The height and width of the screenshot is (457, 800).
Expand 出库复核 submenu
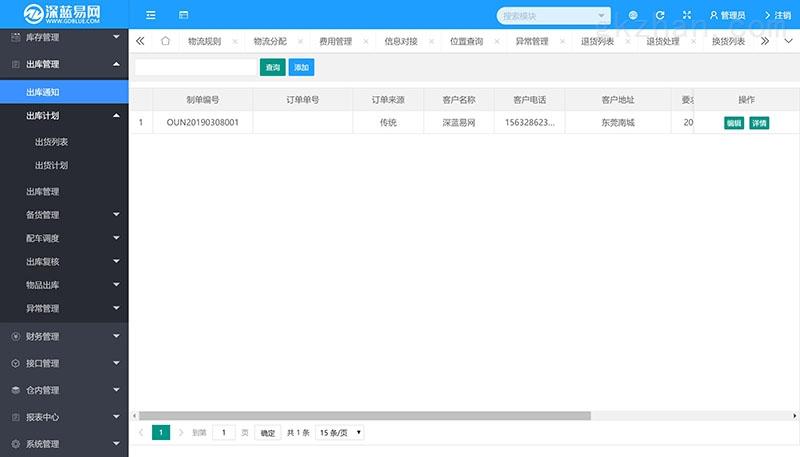point(64,262)
